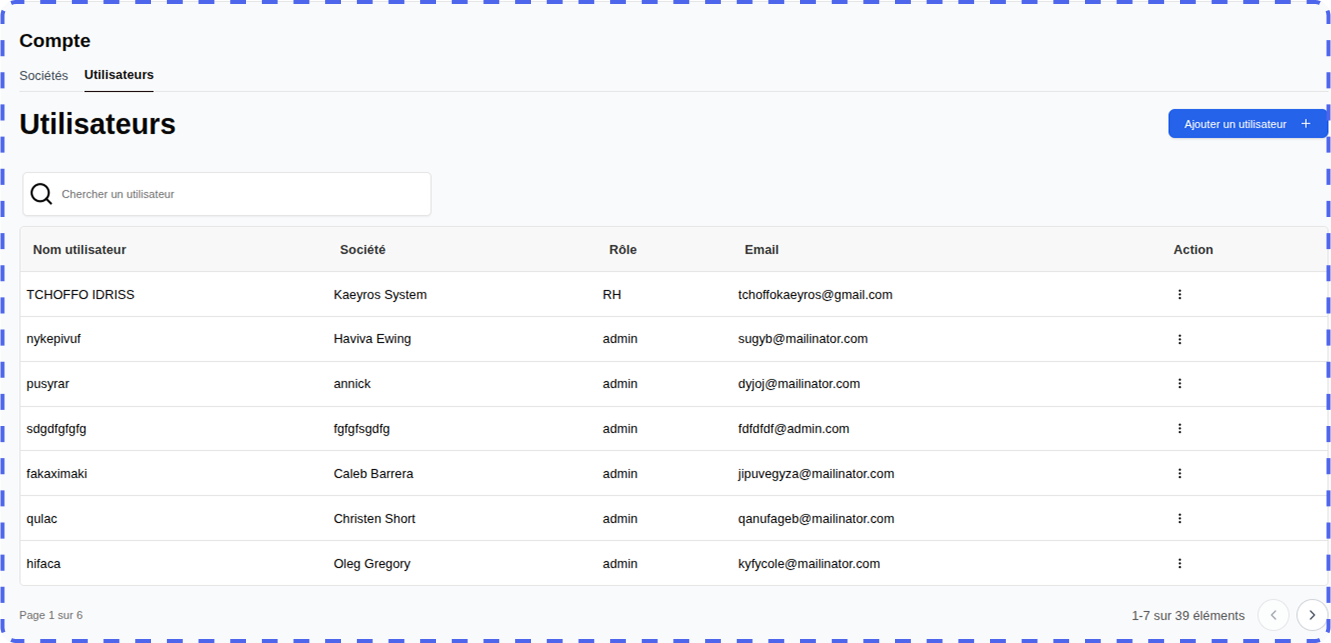This screenshot has height=643, width=1331.
Task: Click Ajouter un utilisateur button
Action: tap(1235, 124)
